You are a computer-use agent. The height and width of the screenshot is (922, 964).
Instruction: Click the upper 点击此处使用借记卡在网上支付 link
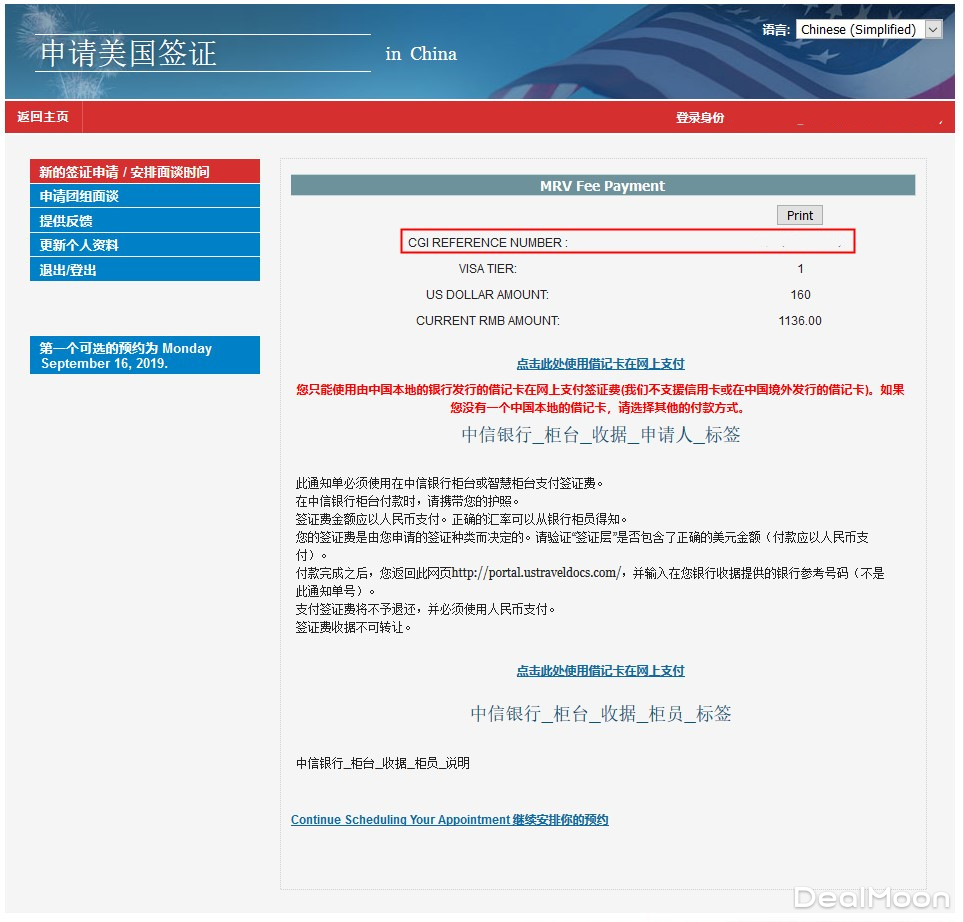point(600,364)
